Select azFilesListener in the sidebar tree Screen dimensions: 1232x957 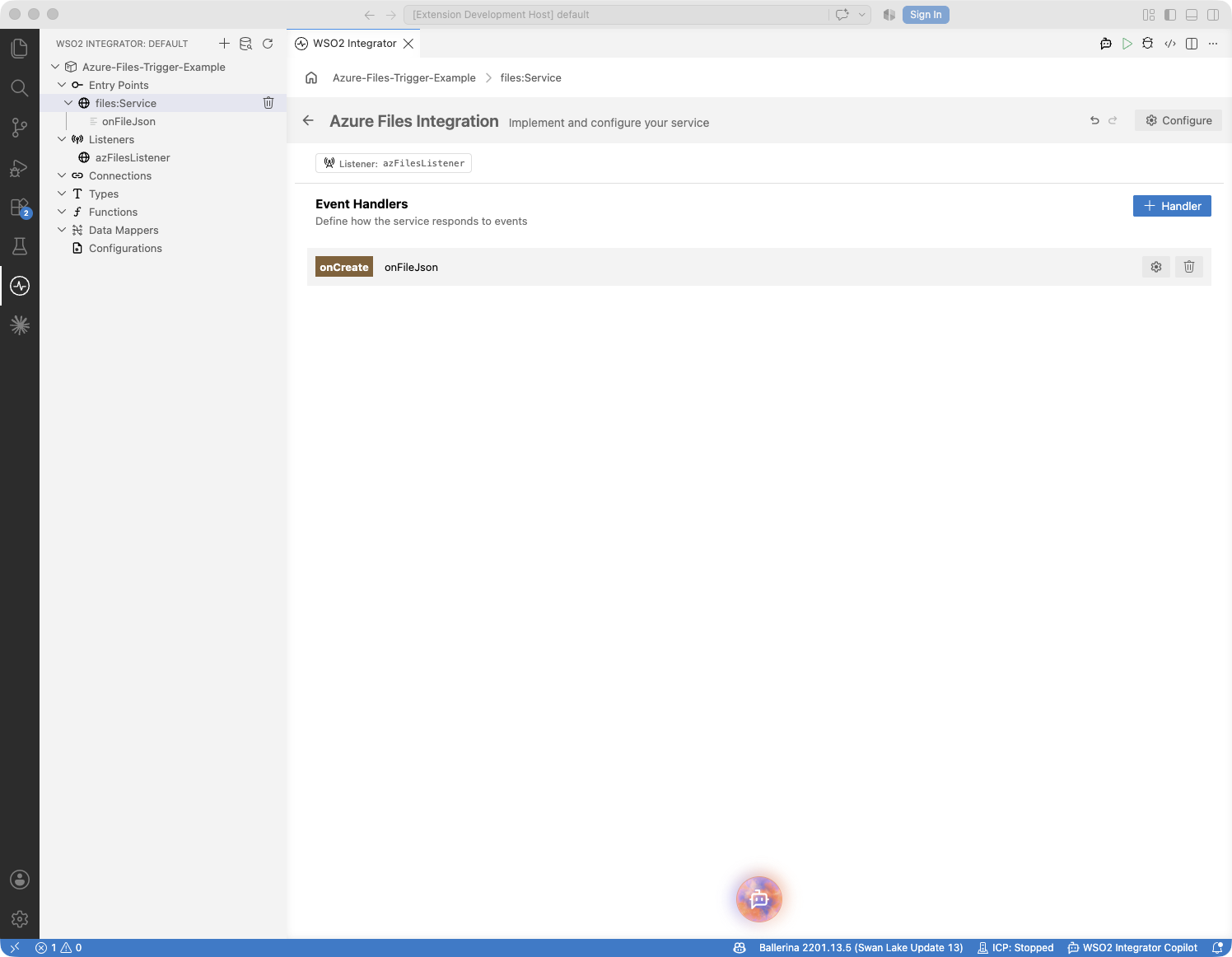click(x=133, y=157)
